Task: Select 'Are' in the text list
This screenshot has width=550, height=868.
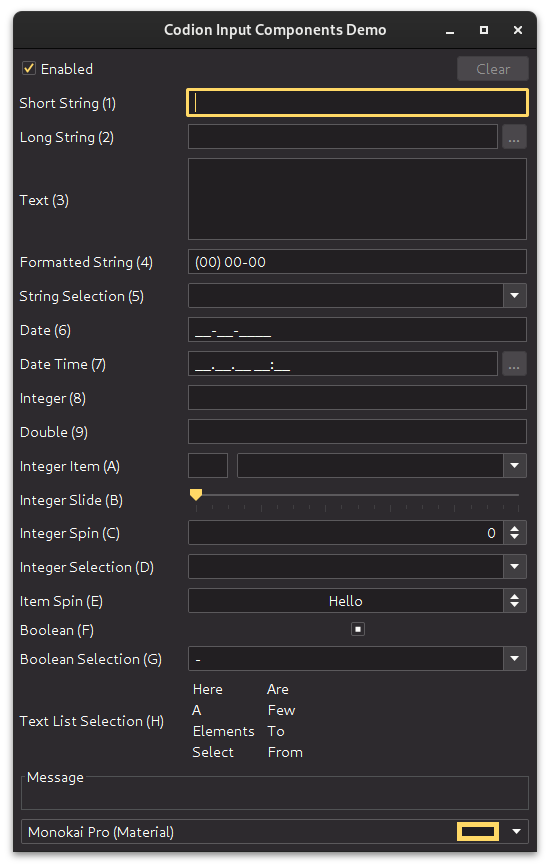Action: [x=278, y=689]
